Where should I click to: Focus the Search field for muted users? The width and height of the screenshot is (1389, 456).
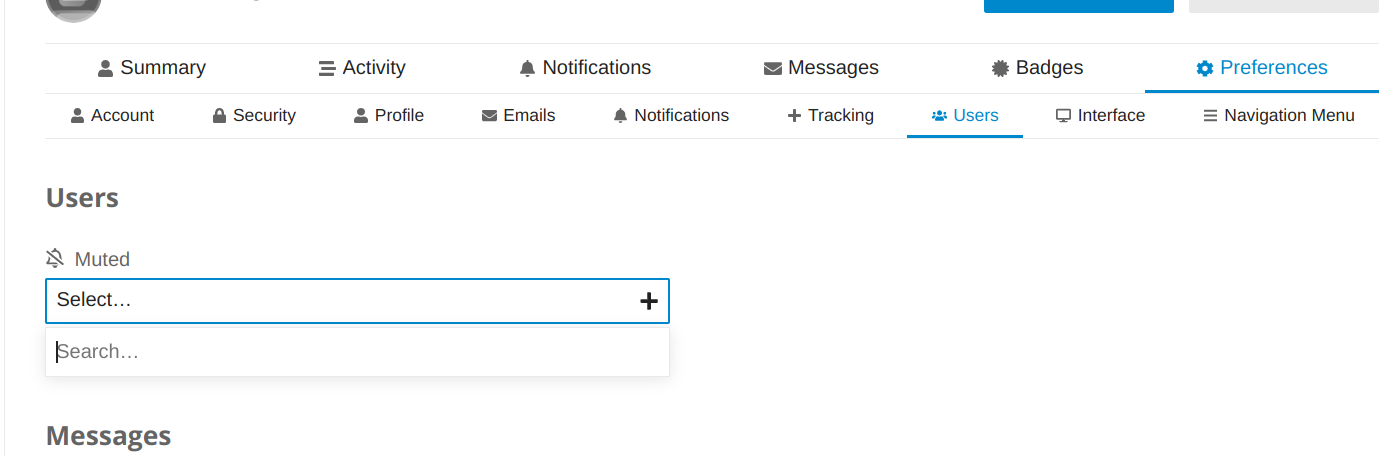(x=357, y=352)
